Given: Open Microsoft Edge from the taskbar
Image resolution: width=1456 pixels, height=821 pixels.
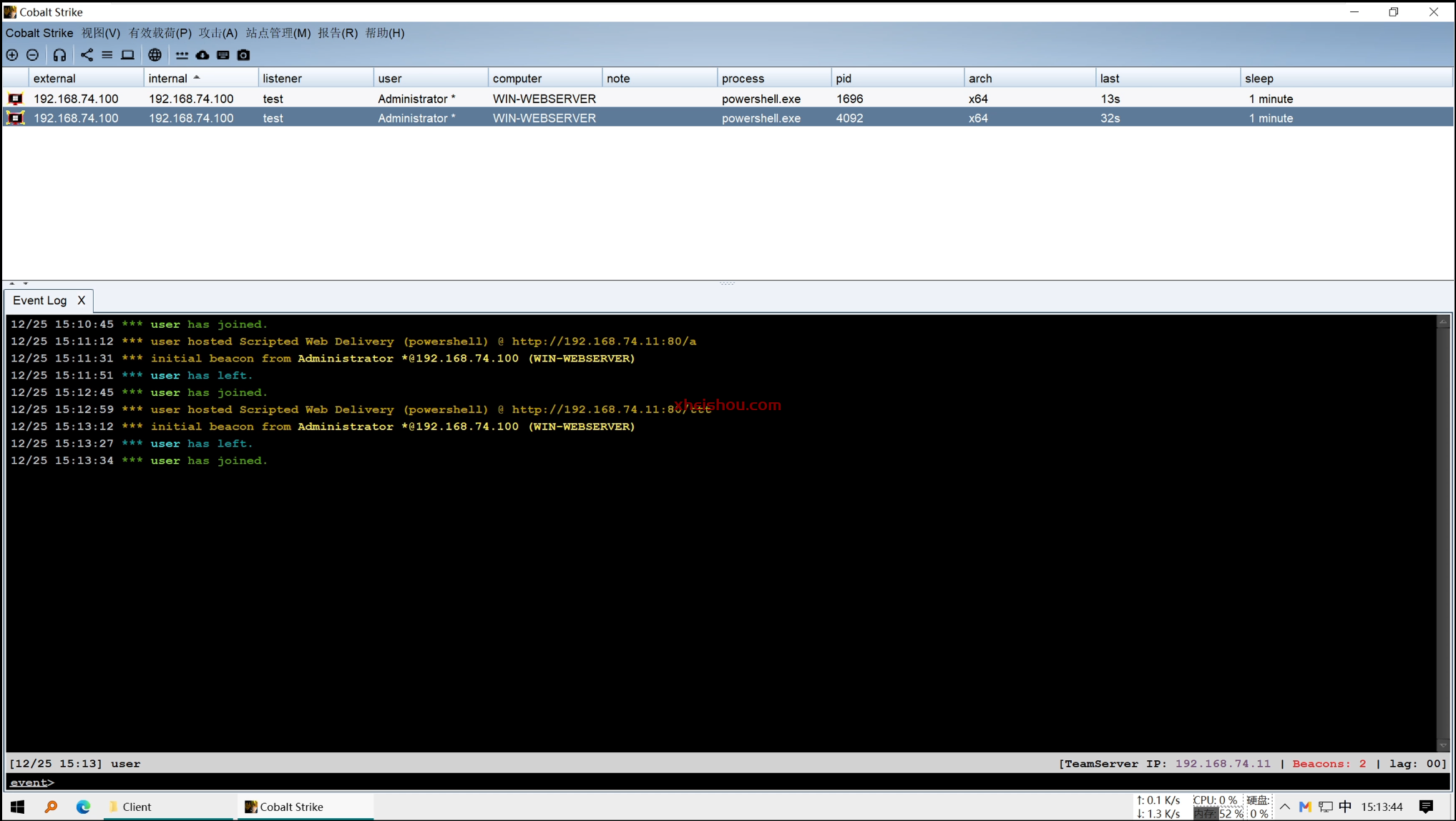Looking at the screenshot, I should click(84, 807).
